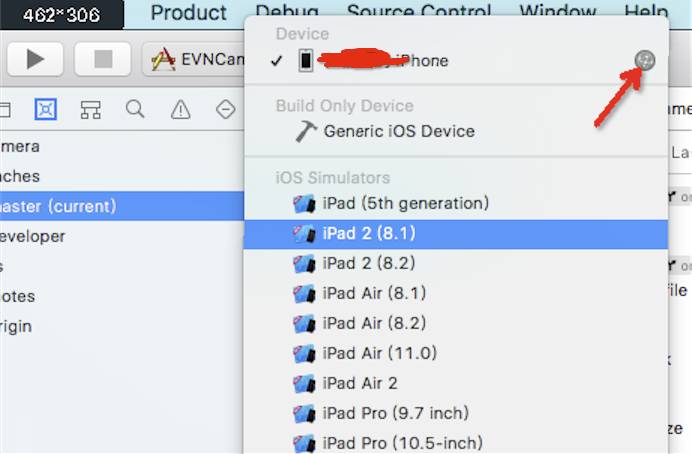Select the master (current) branch row

tap(122, 206)
